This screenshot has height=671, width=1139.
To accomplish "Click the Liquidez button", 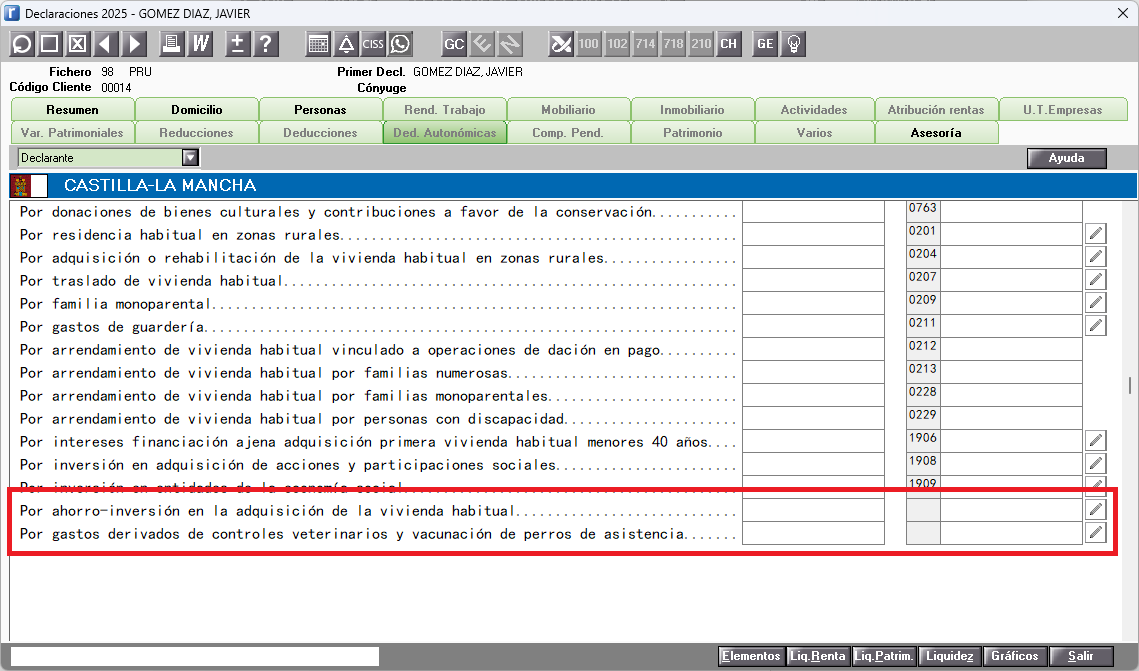I will pos(949,656).
